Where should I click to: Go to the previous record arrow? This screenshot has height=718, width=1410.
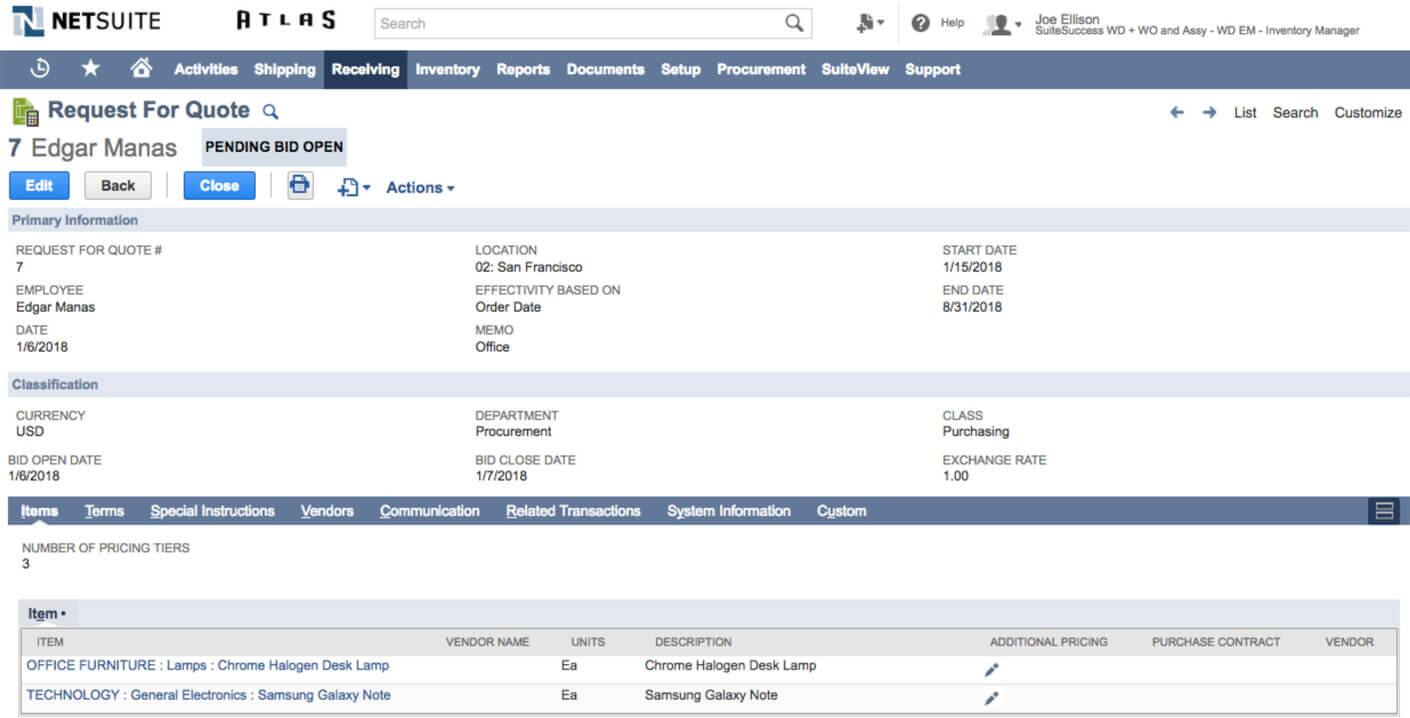tap(1177, 112)
